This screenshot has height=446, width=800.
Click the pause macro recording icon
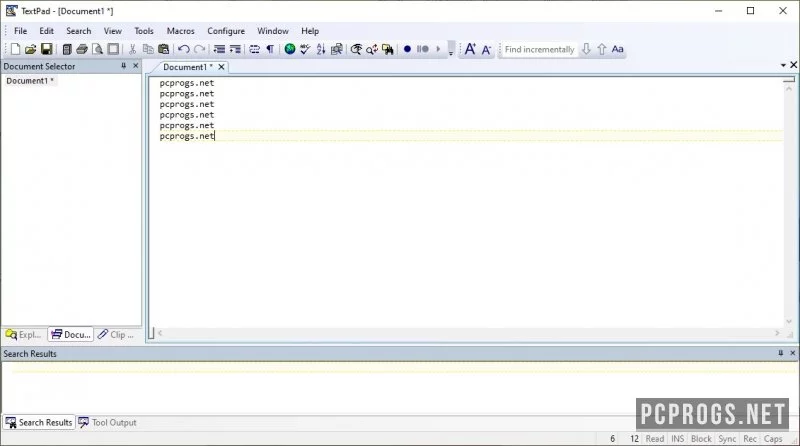coord(422,49)
